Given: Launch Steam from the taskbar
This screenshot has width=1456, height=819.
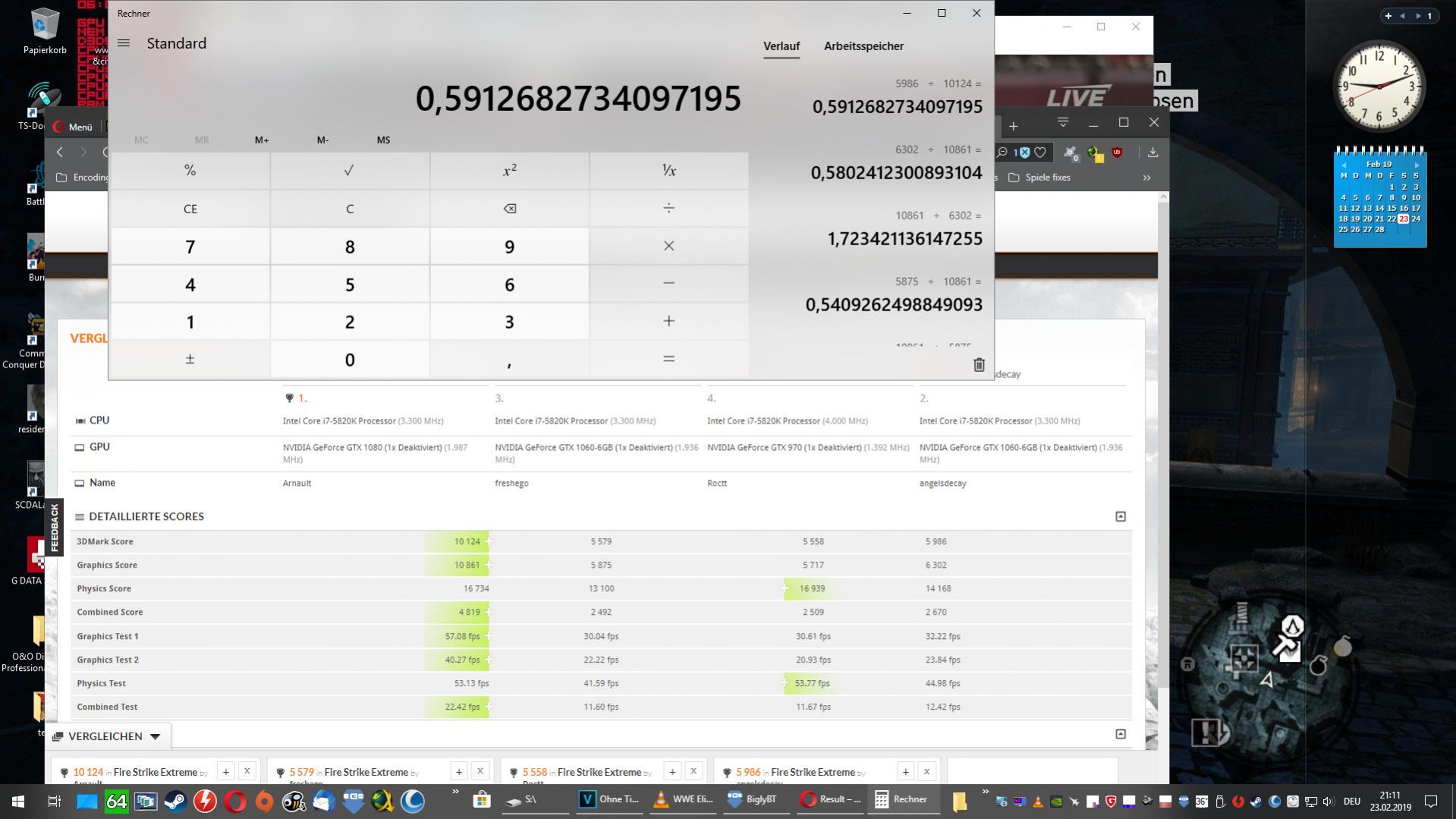Looking at the screenshot, I should tap(175, 801).
